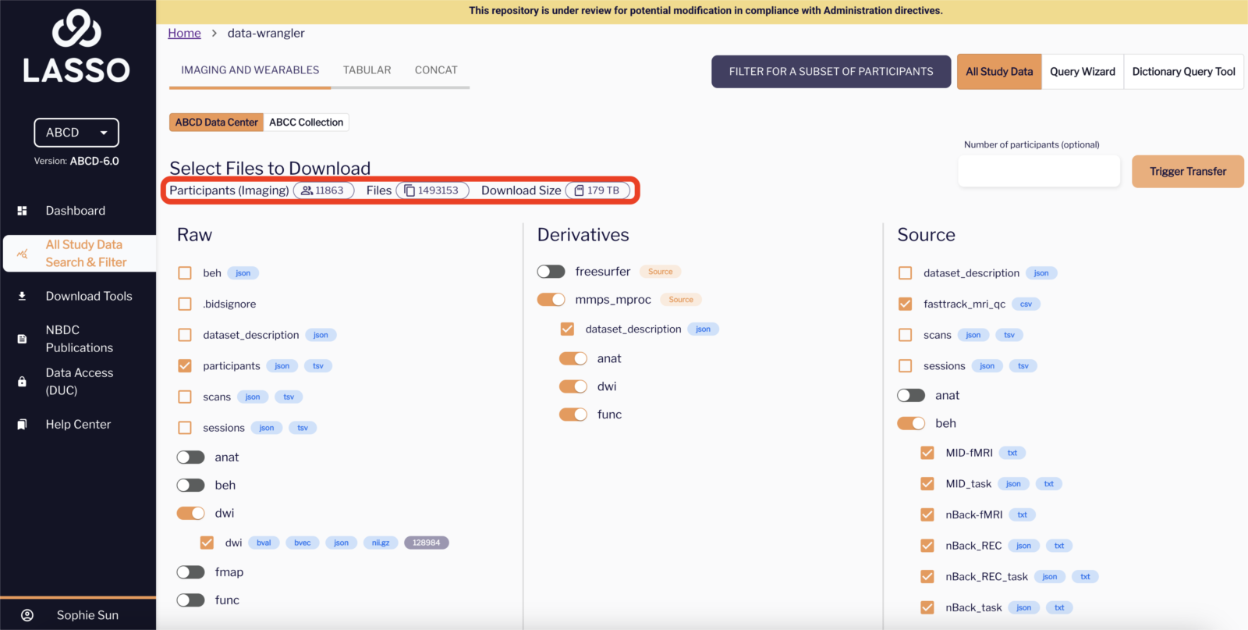Click the Dashboard grid icon
1248x630 pixels.
pos(22,211)
